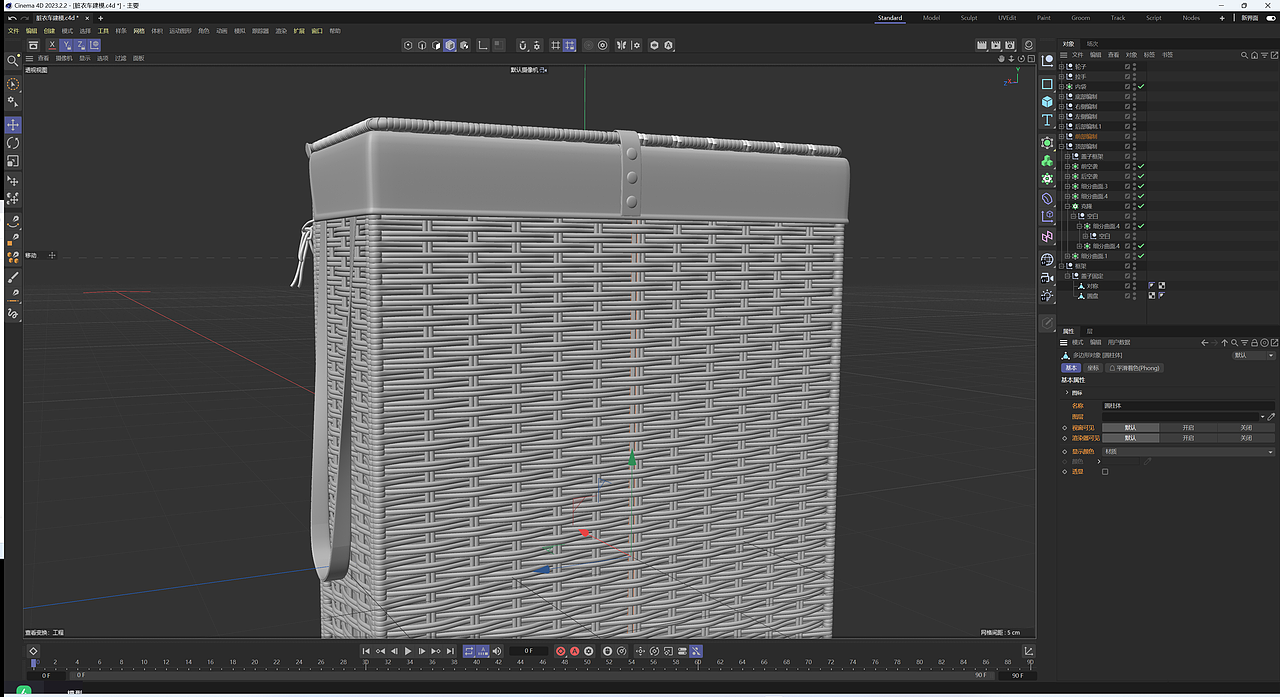This screenshot has width=1280, height=697.
Task: Set first visibility row to middle option
Action: (x=1188, y=428)
